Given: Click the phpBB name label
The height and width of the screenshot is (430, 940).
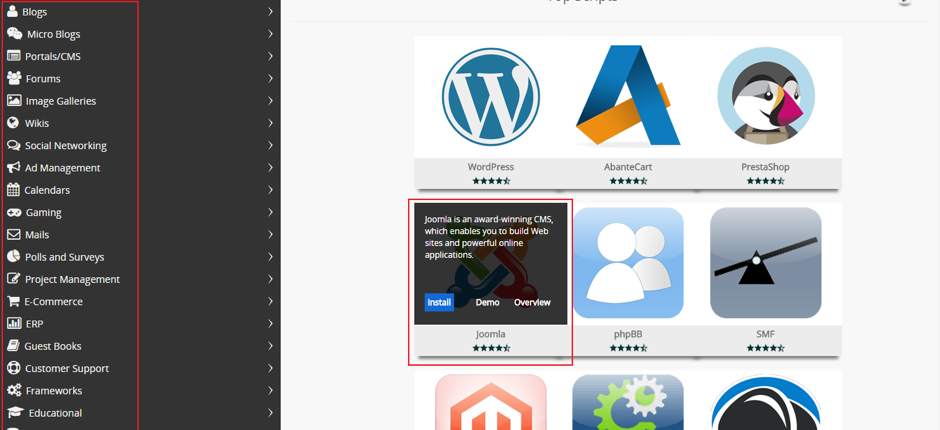Looking at the screenshot, I should coord(628,334).
